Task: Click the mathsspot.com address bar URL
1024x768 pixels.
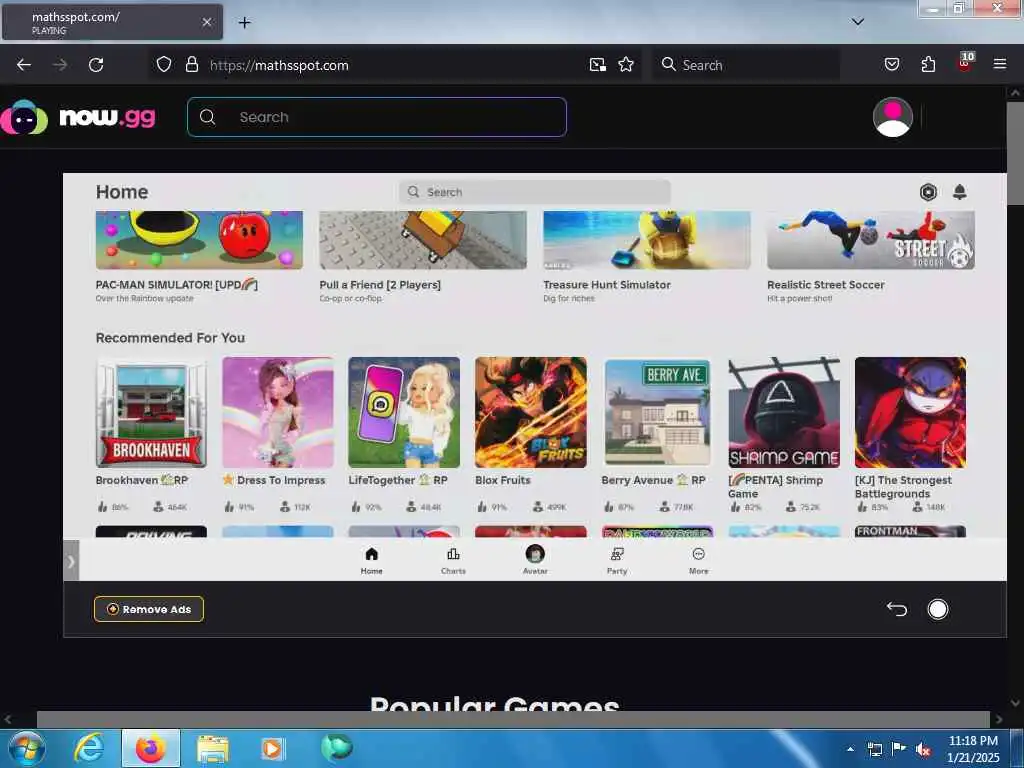Action: [279, 65]
